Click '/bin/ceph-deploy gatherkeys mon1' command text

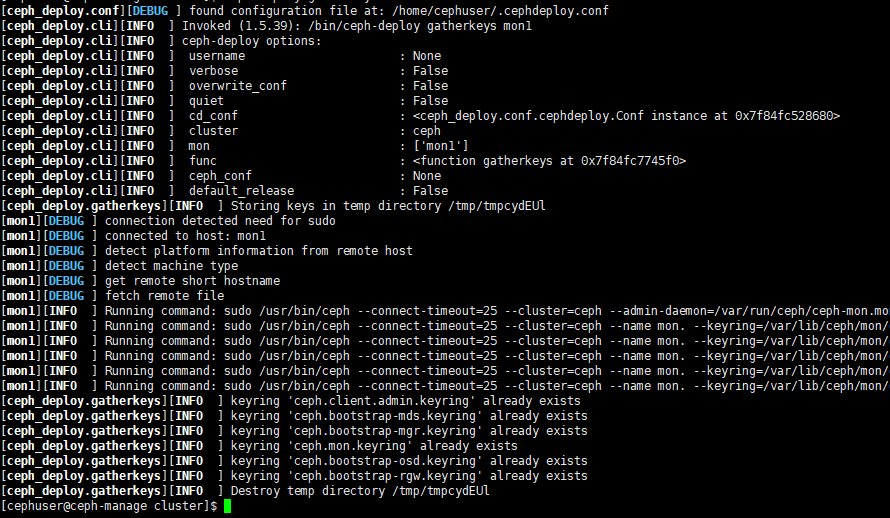coord(420,26)
